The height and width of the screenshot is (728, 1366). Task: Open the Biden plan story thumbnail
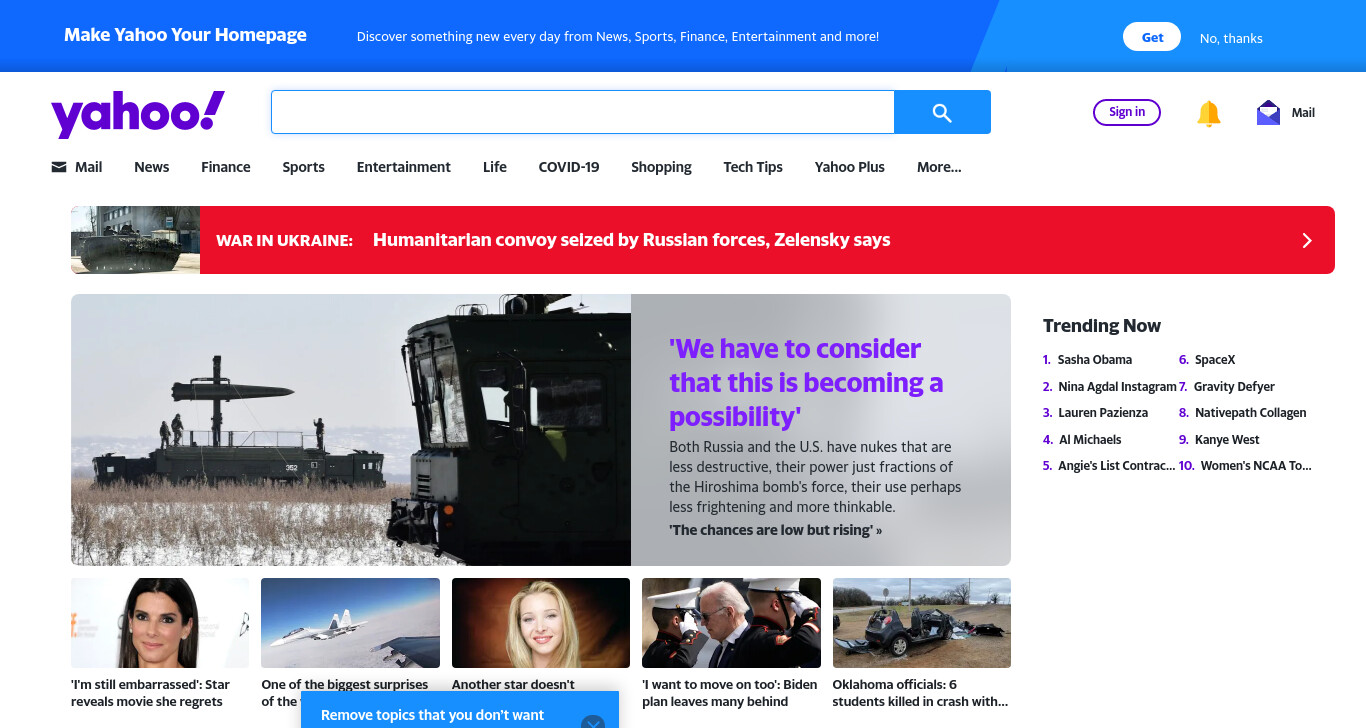tap(731, 623)
